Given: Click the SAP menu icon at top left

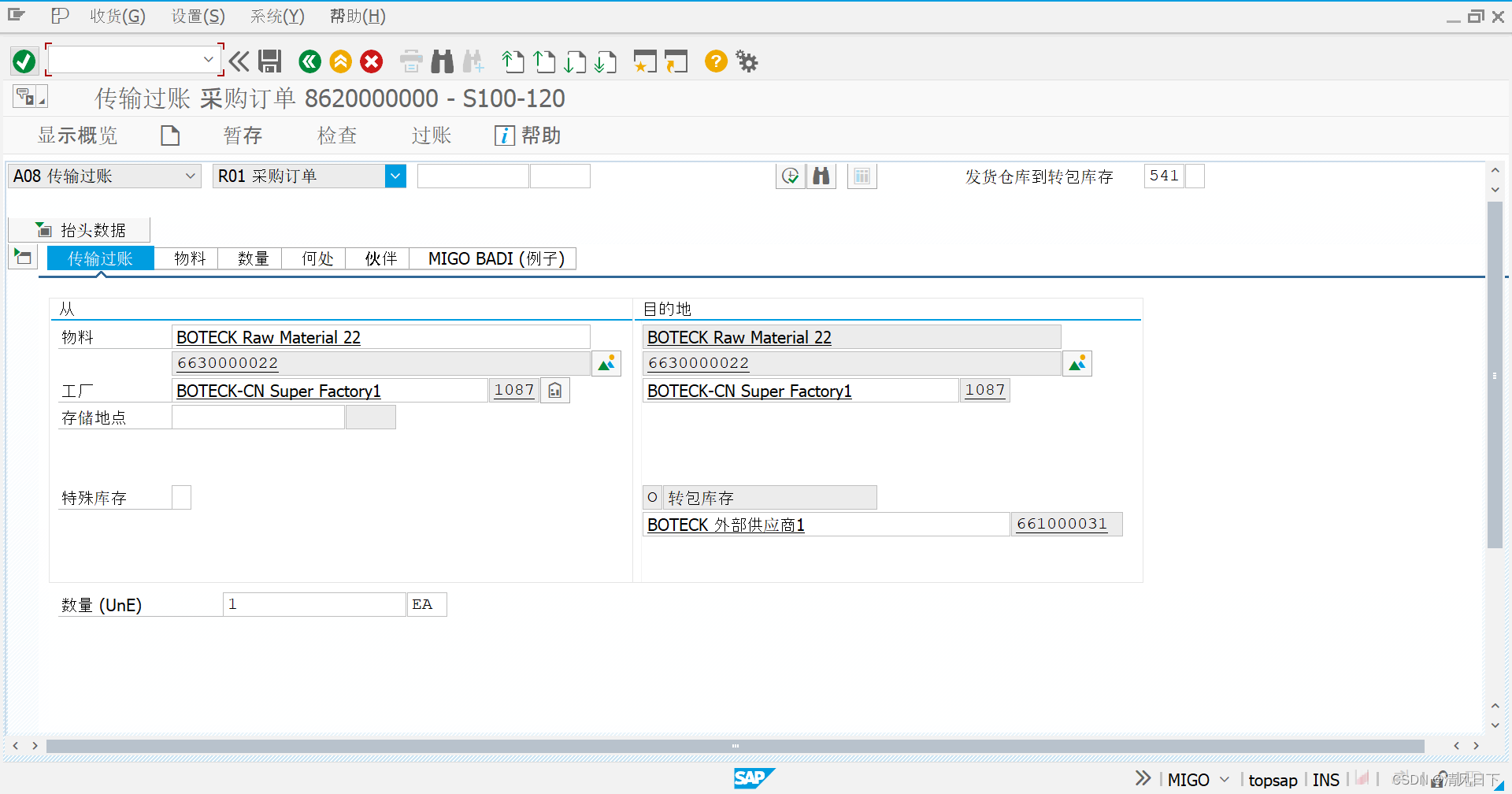Looking at the screenshot, I should (17, 15).
